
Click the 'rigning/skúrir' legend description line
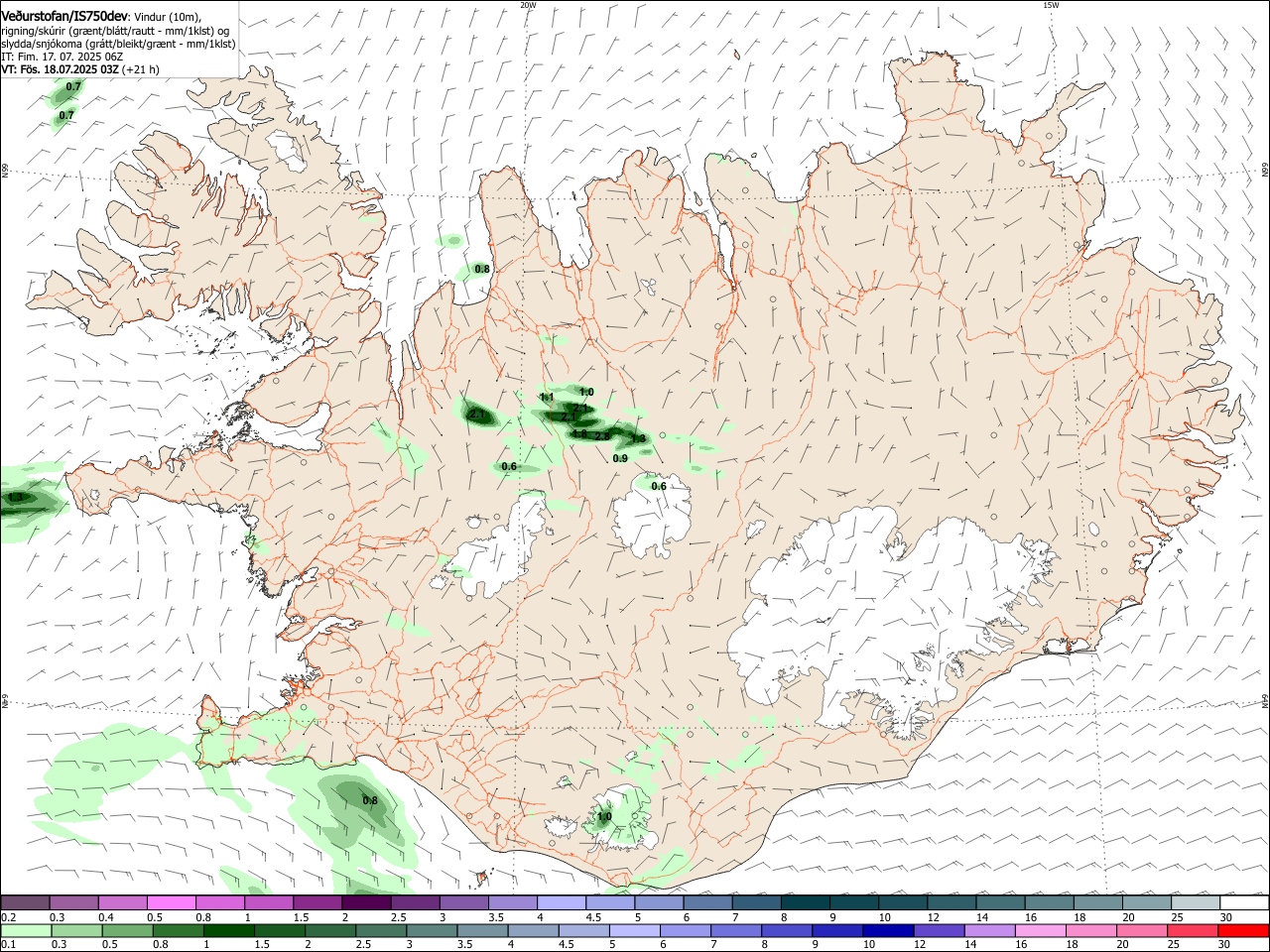coord(114,31)
